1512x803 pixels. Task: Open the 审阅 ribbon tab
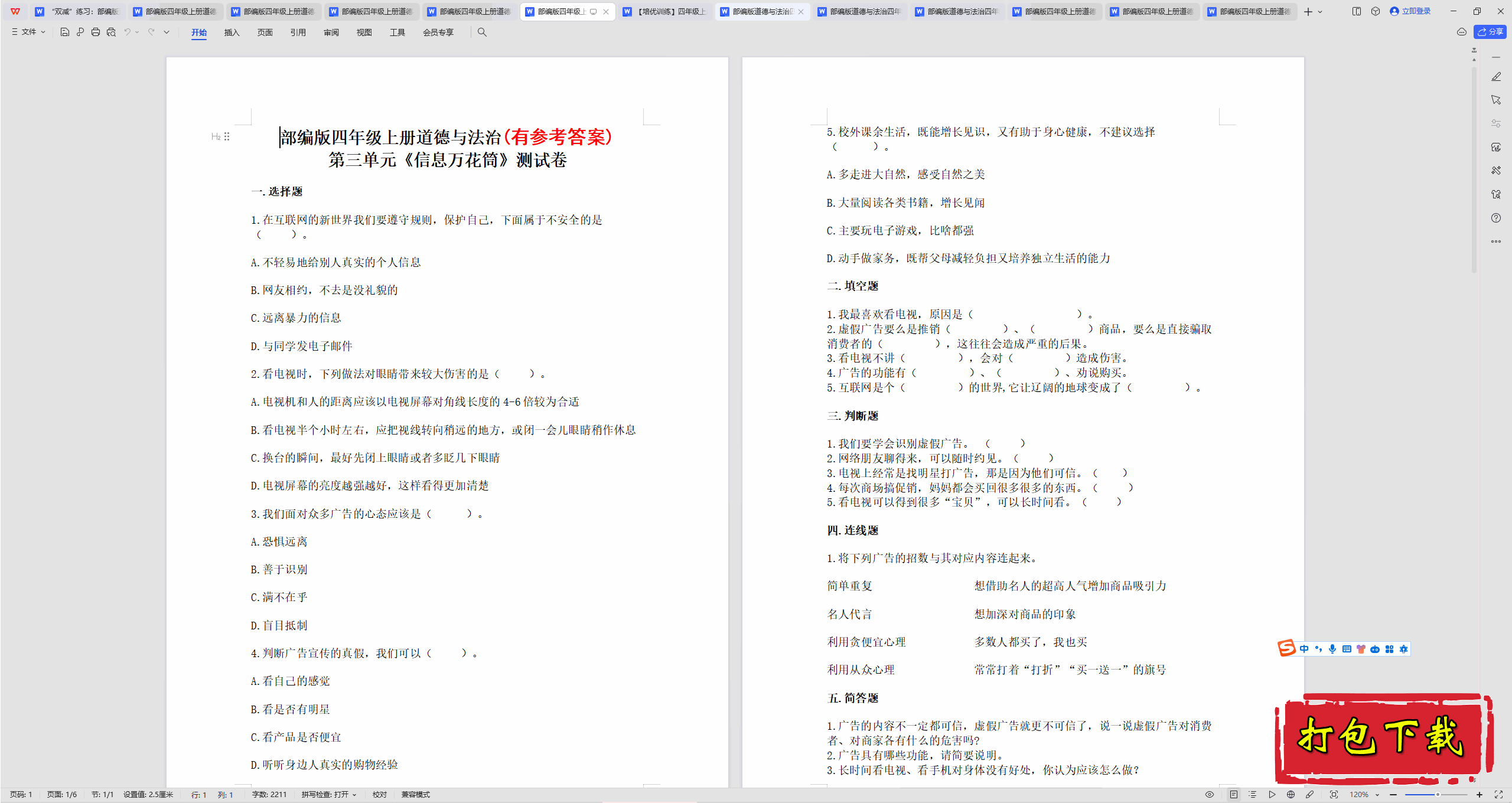331,32
